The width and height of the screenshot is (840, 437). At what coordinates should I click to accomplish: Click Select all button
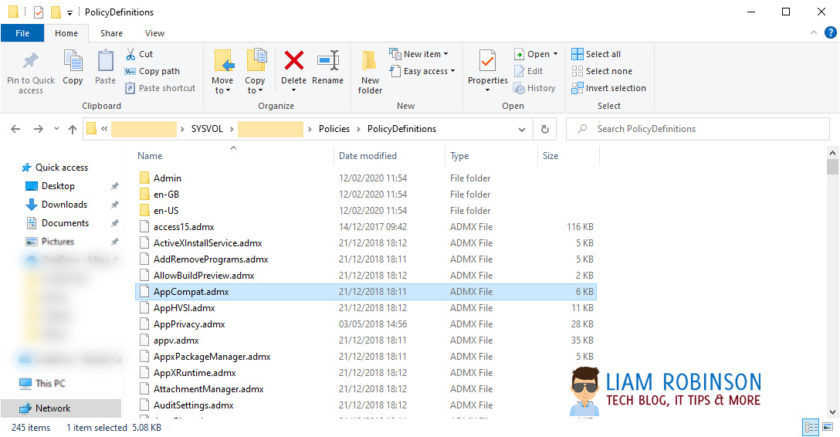[596, 54]
